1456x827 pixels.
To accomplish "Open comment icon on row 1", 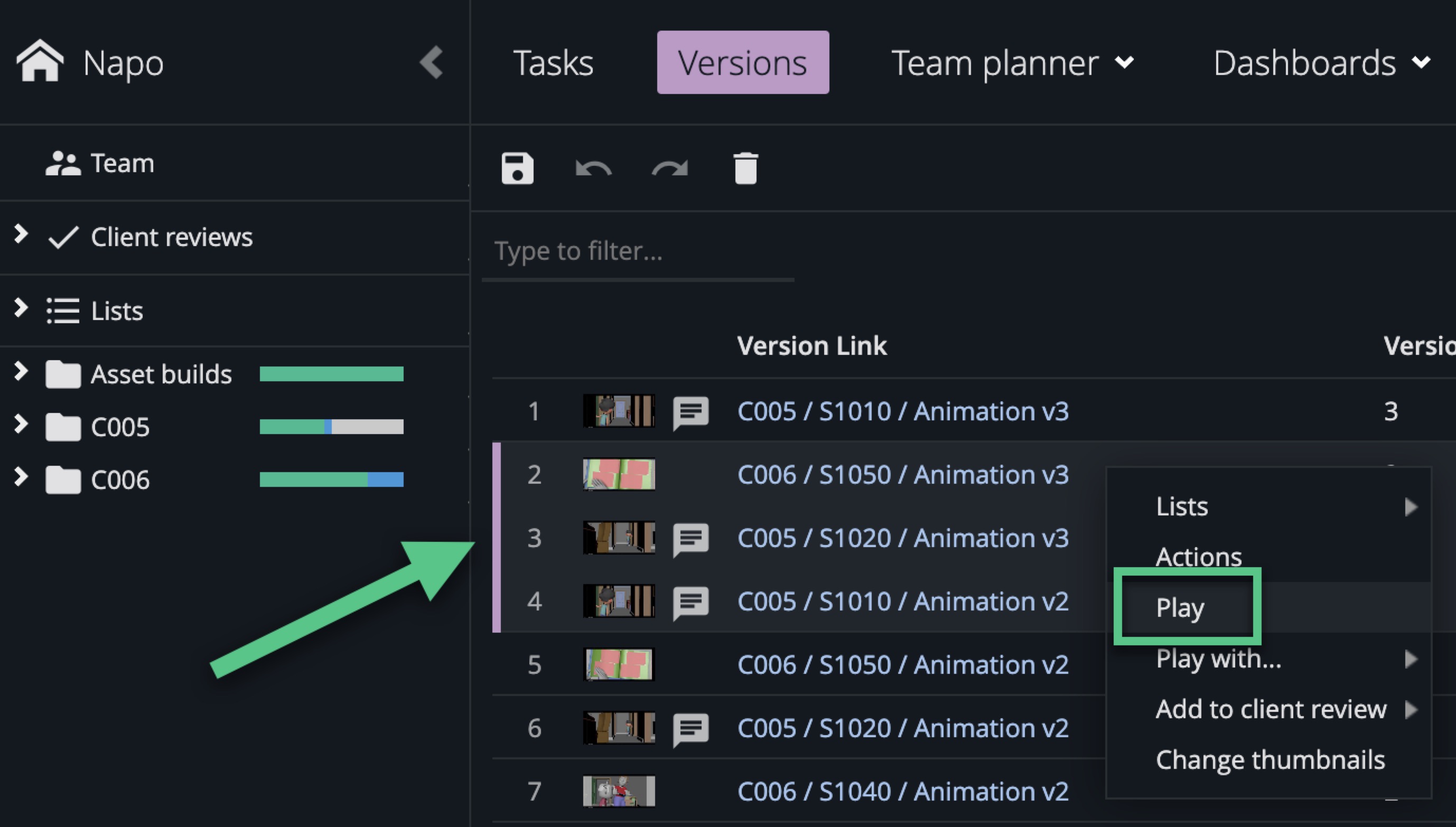I will 690,412.
